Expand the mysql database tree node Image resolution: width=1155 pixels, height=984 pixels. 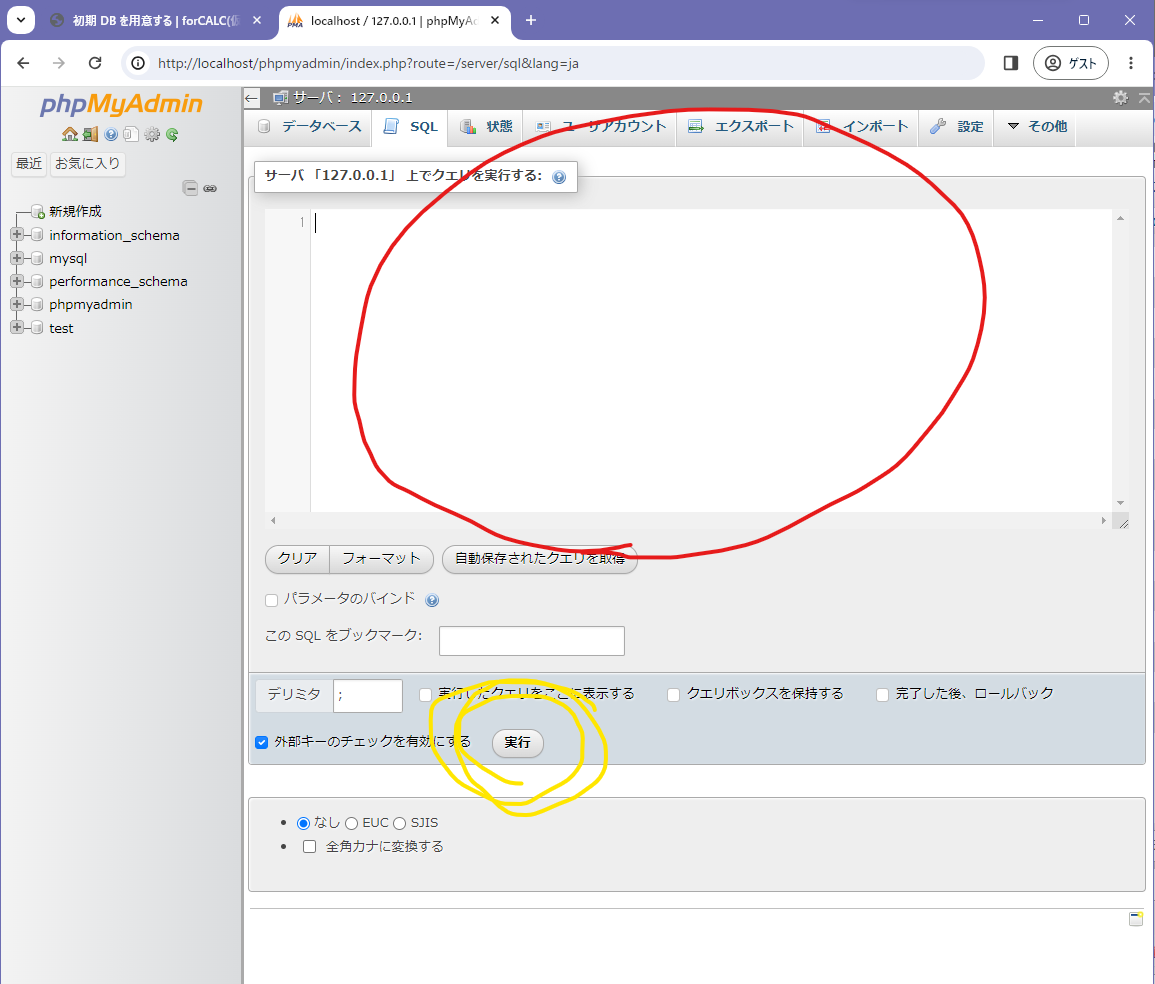pos(17,258)
